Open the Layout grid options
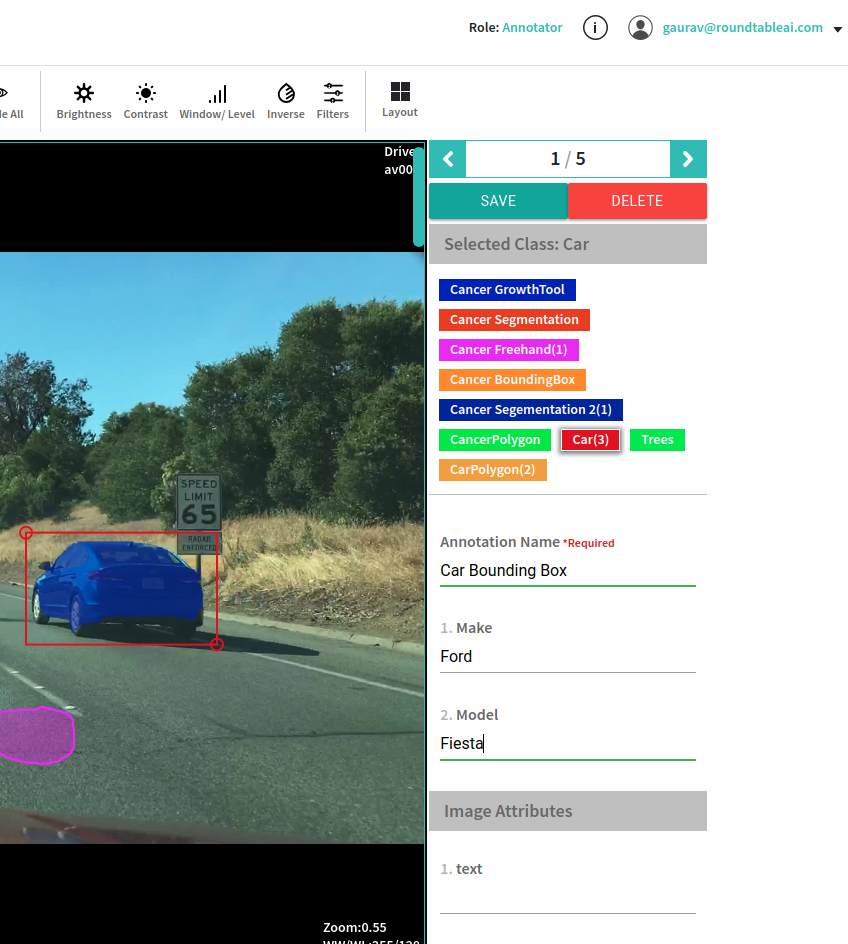 pos(400,99)
